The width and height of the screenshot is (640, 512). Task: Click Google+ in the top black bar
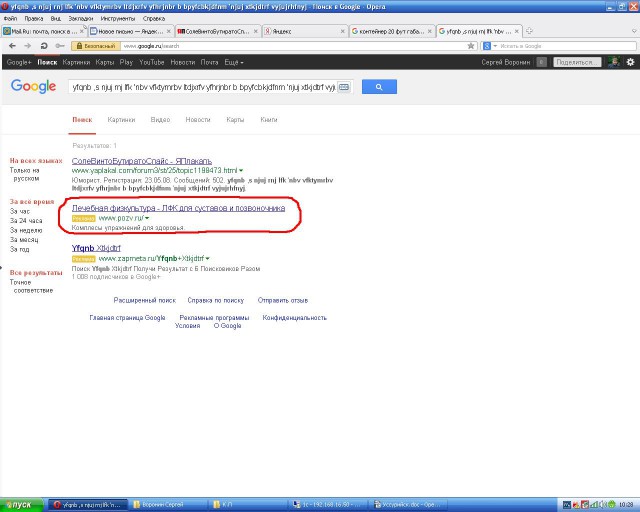(x=19, y=62)
